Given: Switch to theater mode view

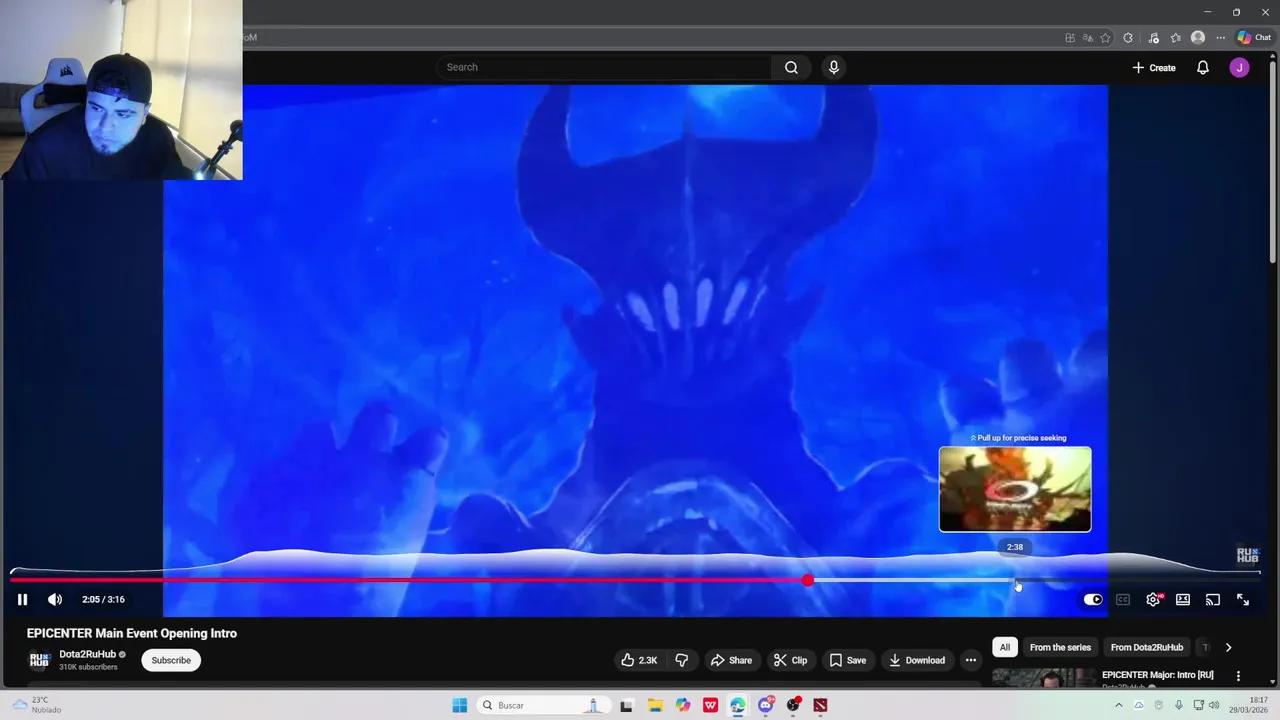Looking at the screenshot, I should pyautogui.click(x=1183, y=600).
